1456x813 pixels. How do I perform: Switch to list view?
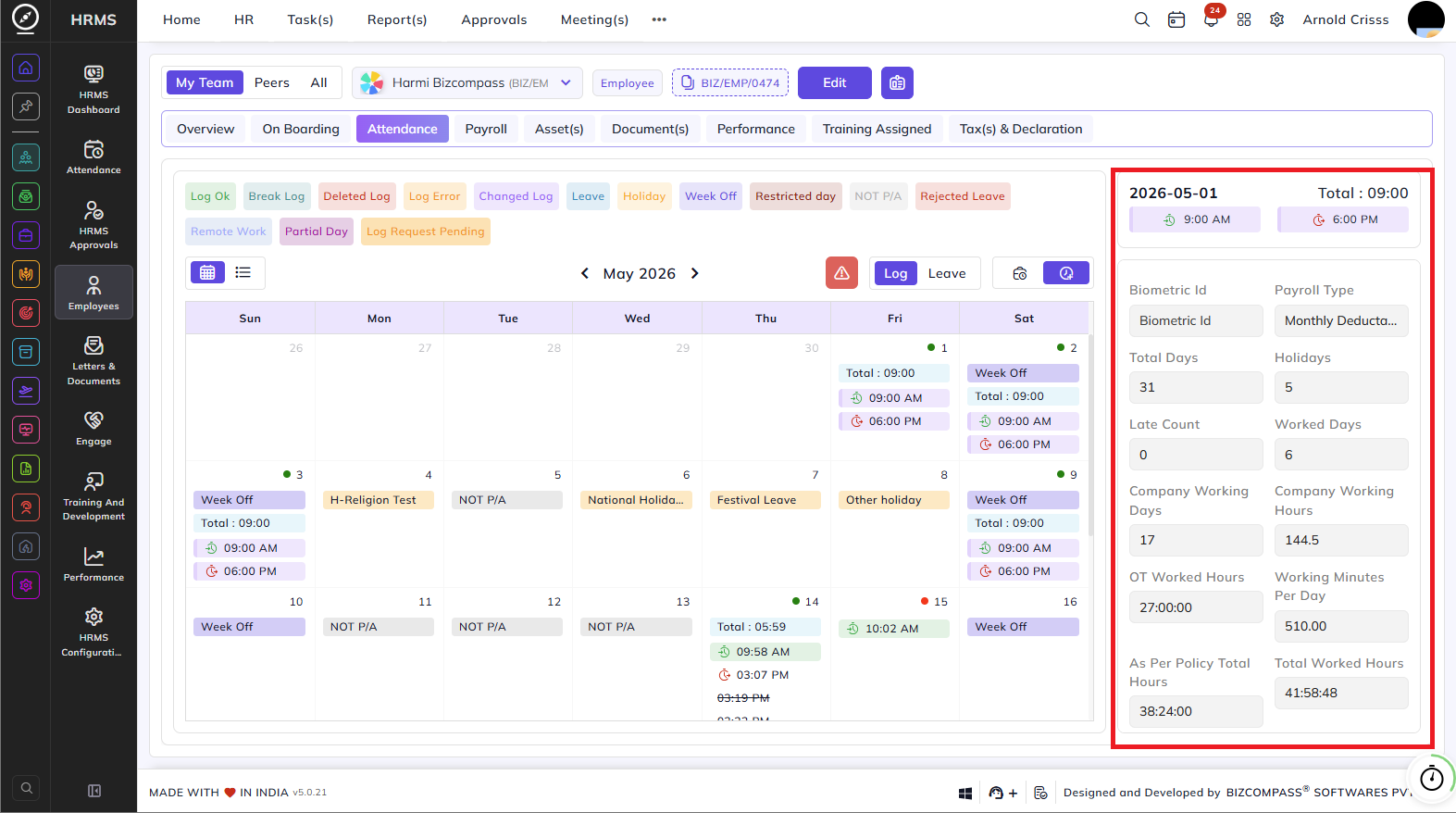pyautogui.click(x=243, y=272)
